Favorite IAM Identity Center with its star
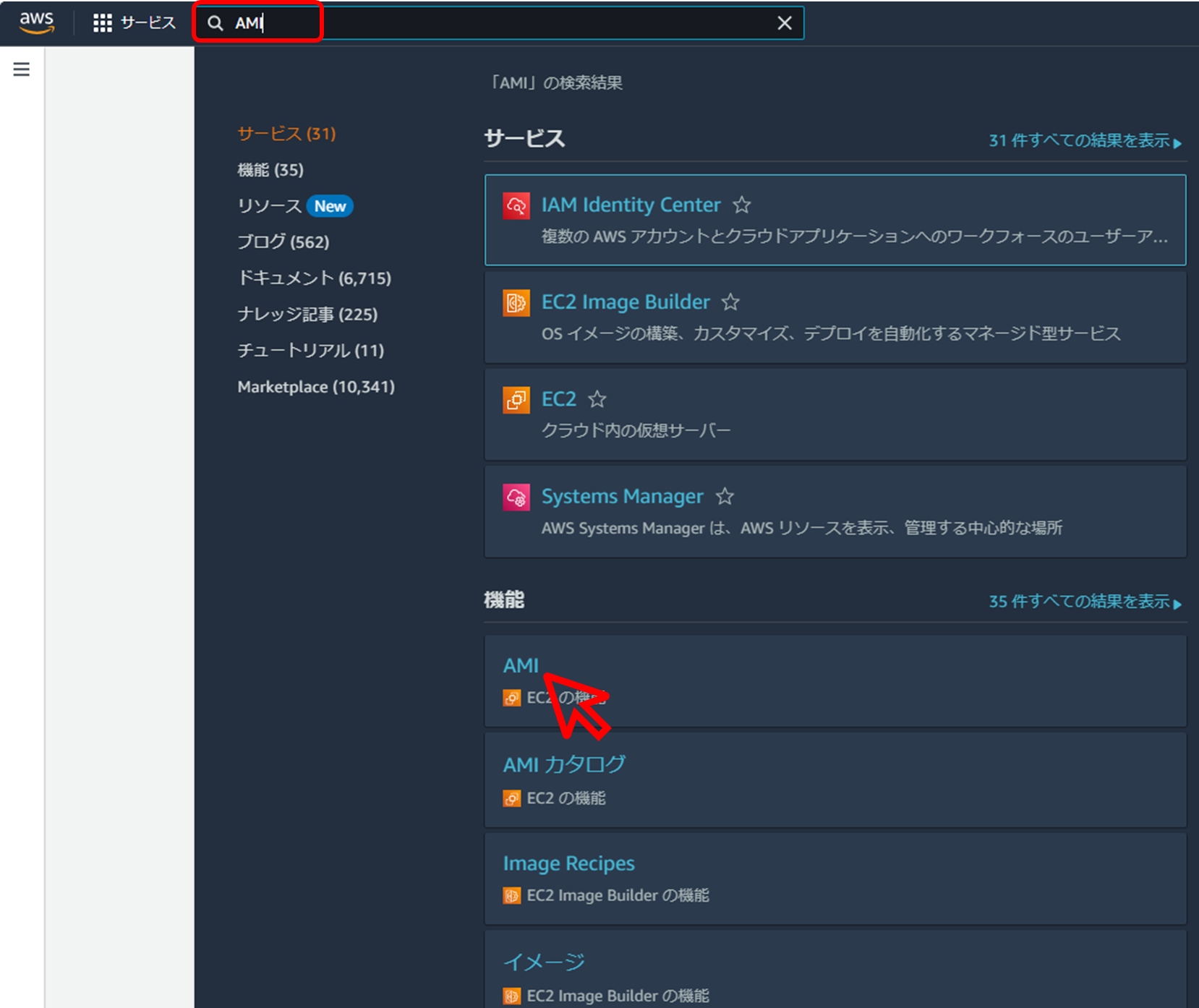 (x=742, y=205)
